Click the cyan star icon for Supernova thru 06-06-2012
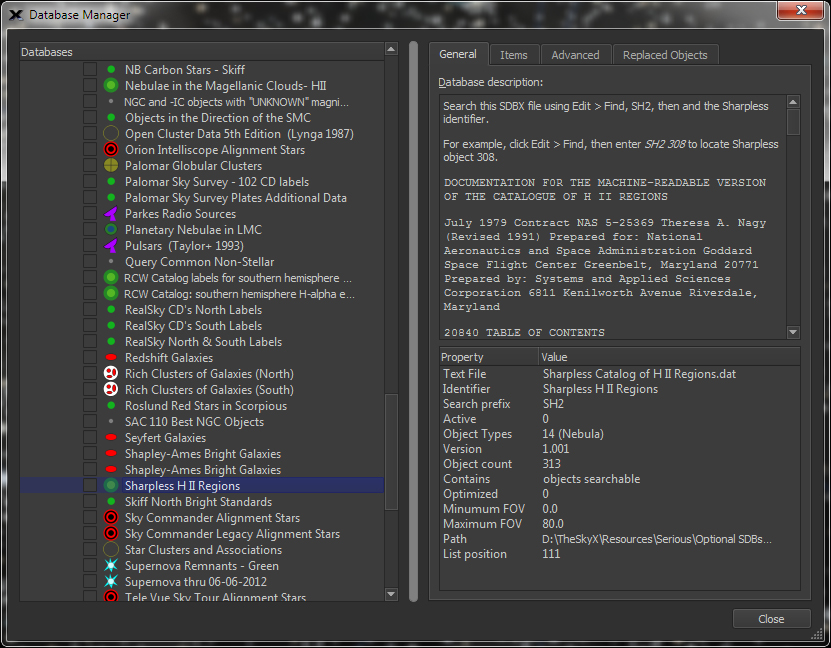The height and width of the screenshot is (648, 831). coord(111,581)
